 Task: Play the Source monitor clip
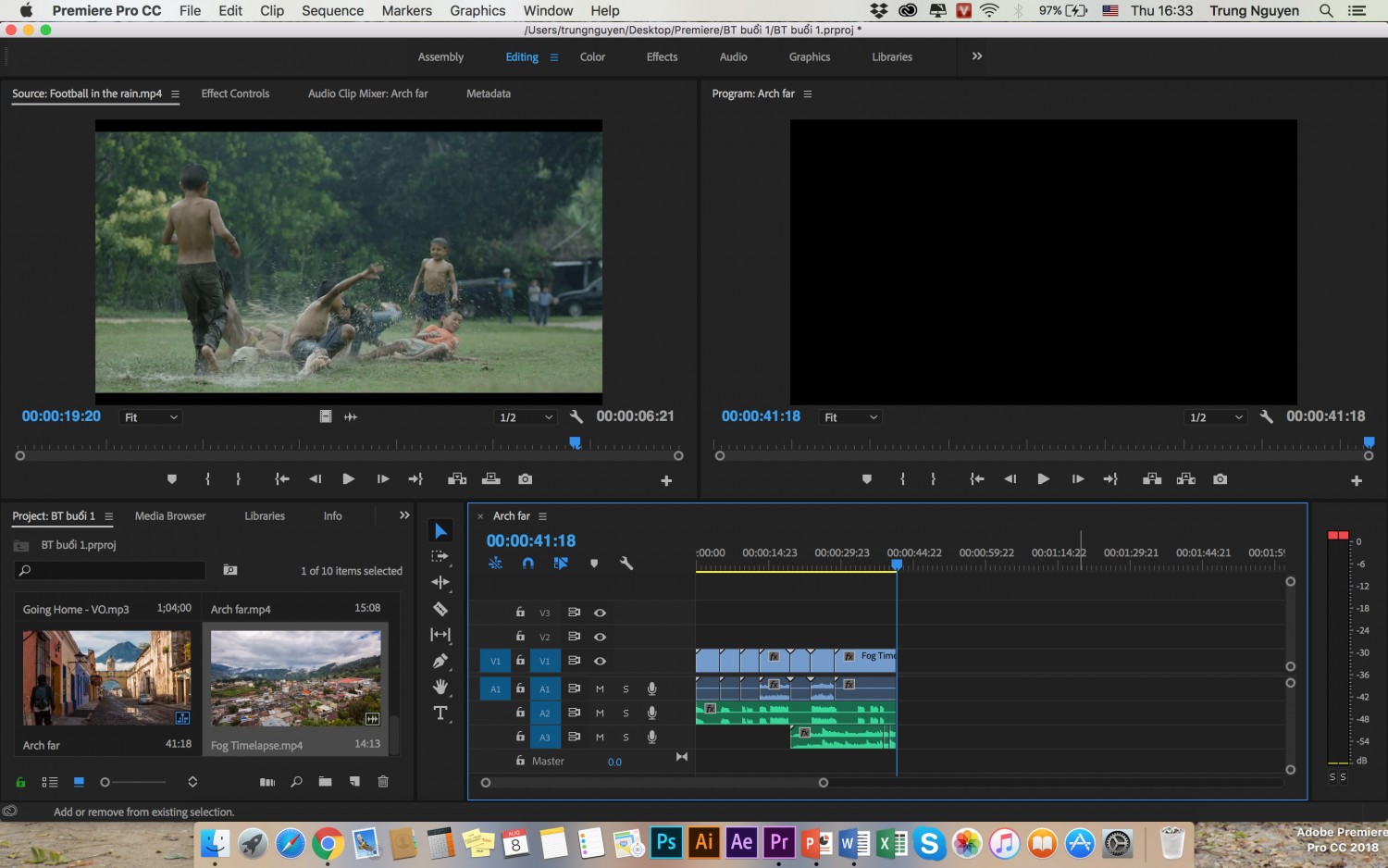349,479
